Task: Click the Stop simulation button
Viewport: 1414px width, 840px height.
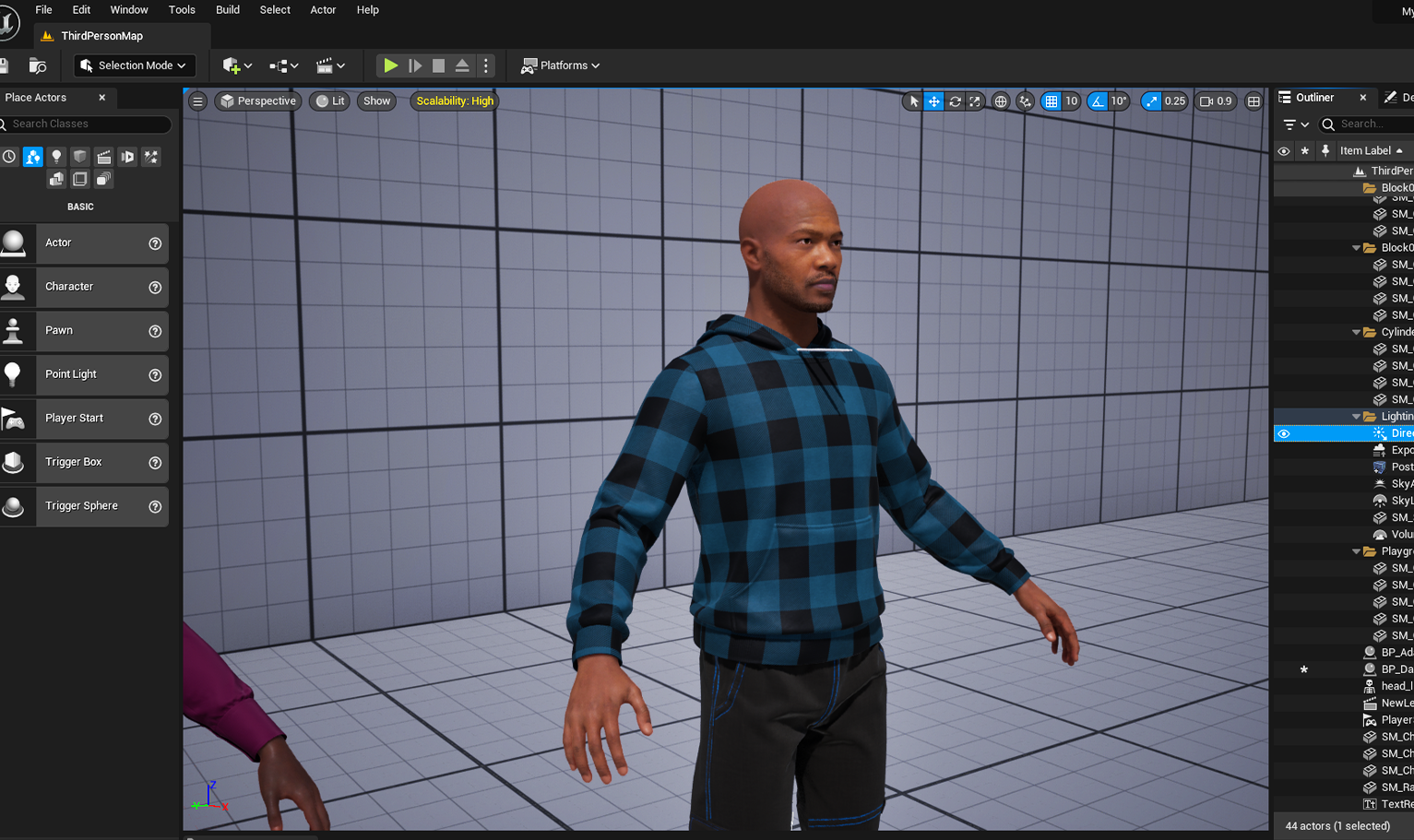Action: (439, 65)
